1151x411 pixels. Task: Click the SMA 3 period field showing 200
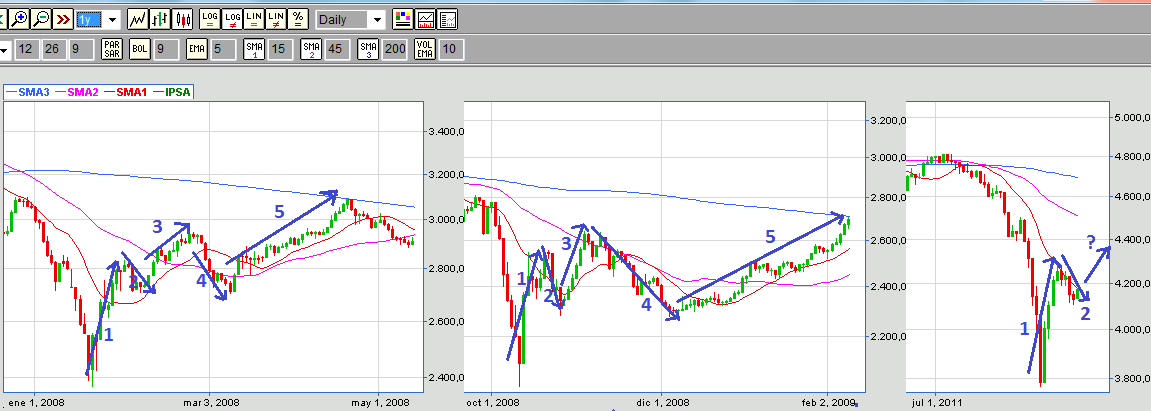(395, 48)
